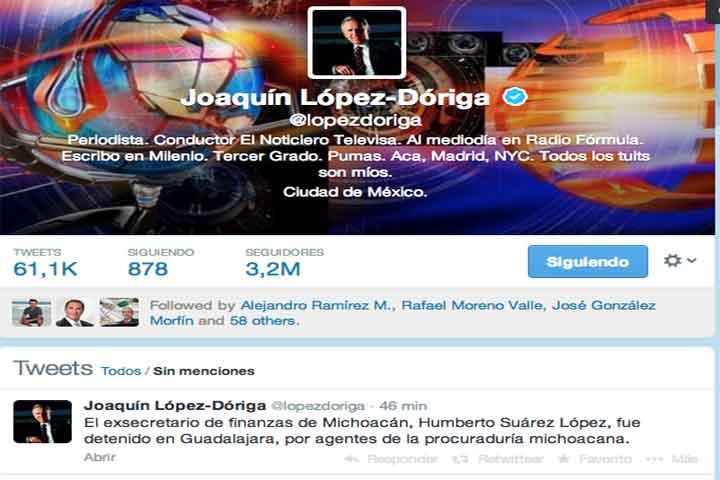Open the 3,2M Seguidores count

(x=273, y=269)
